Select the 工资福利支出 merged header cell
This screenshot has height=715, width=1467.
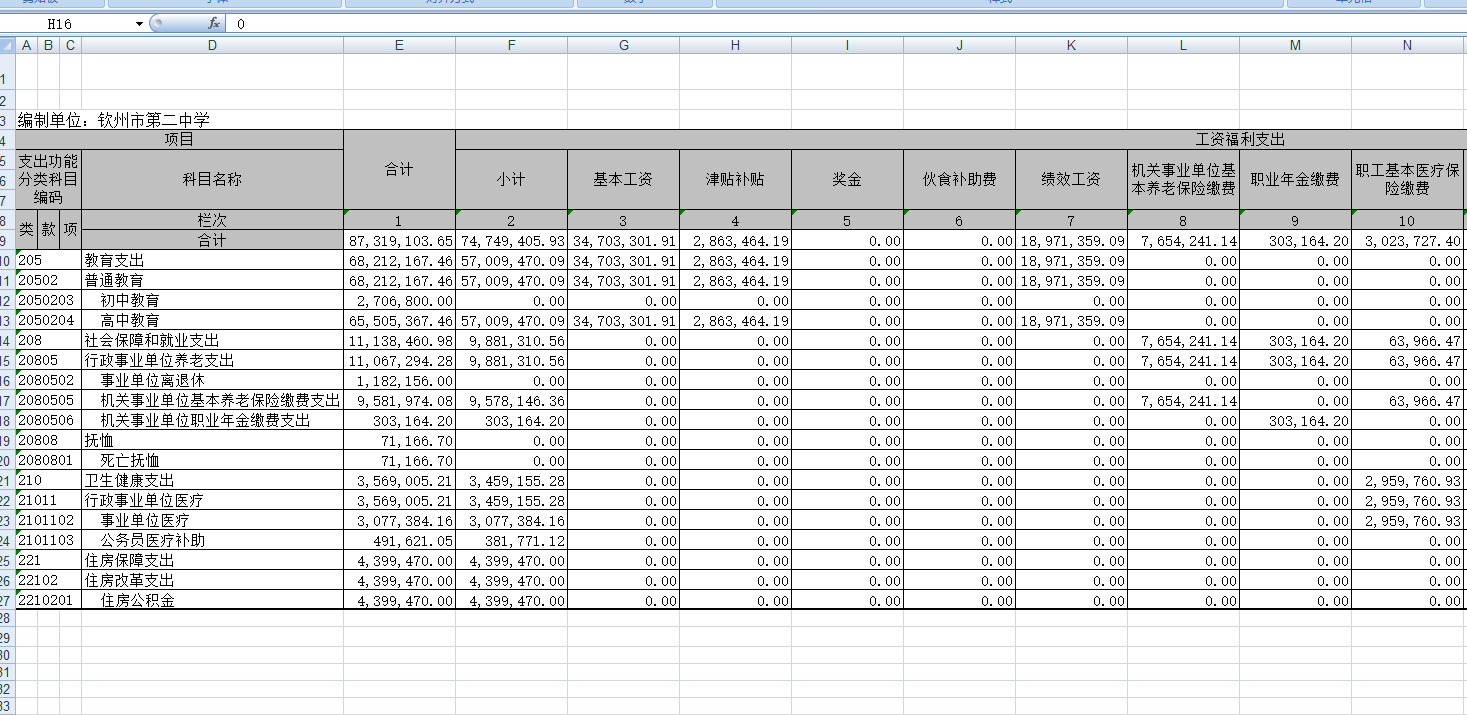click(x=960, y=140)
